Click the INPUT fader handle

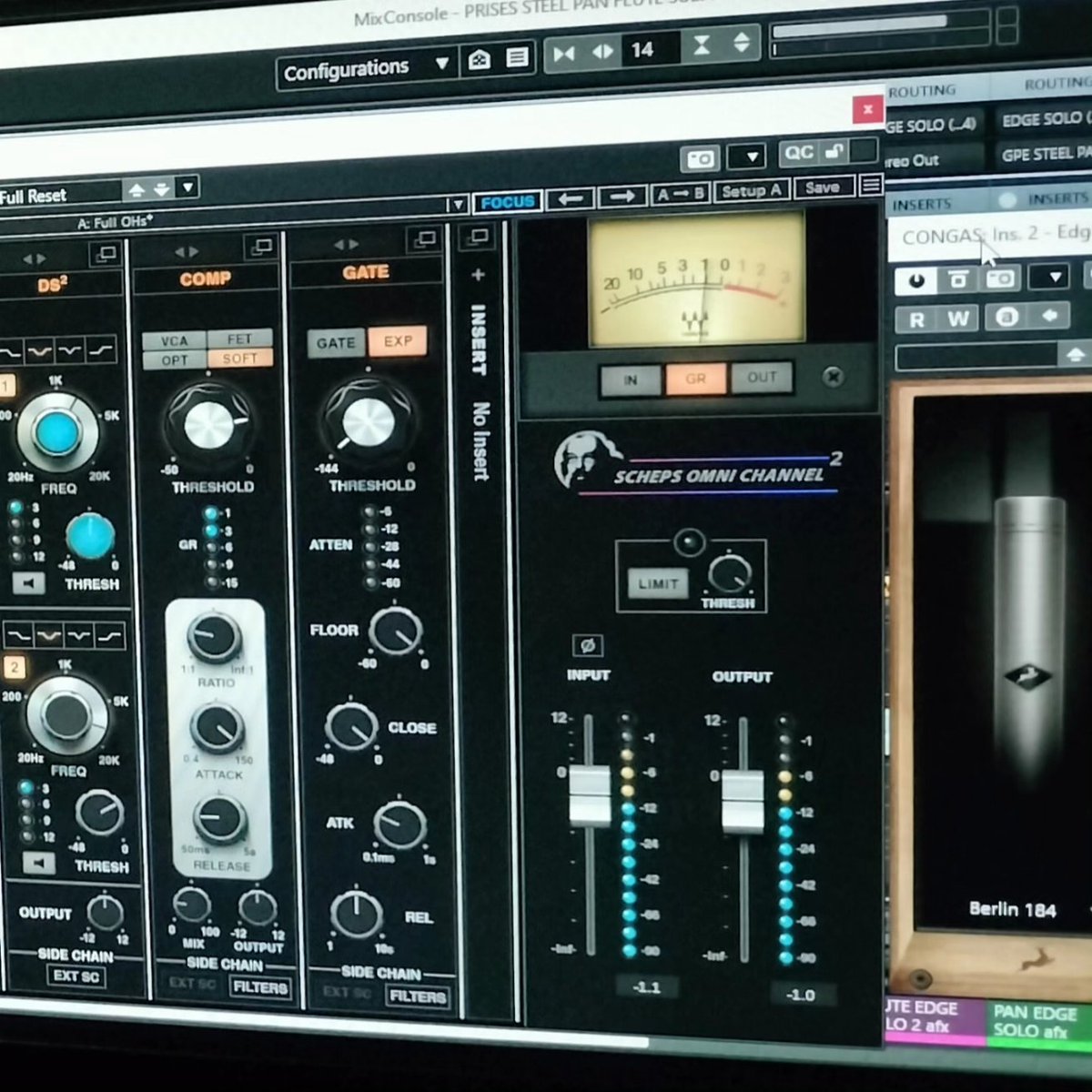[590, 795]
